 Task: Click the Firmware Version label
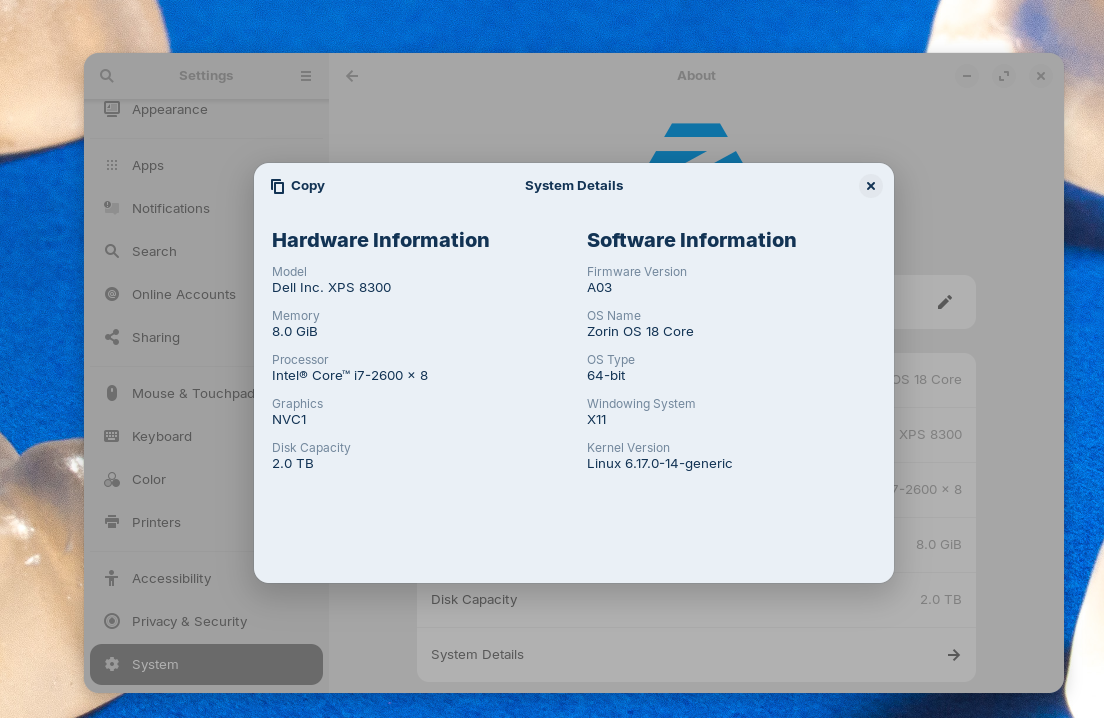(636, 272)
